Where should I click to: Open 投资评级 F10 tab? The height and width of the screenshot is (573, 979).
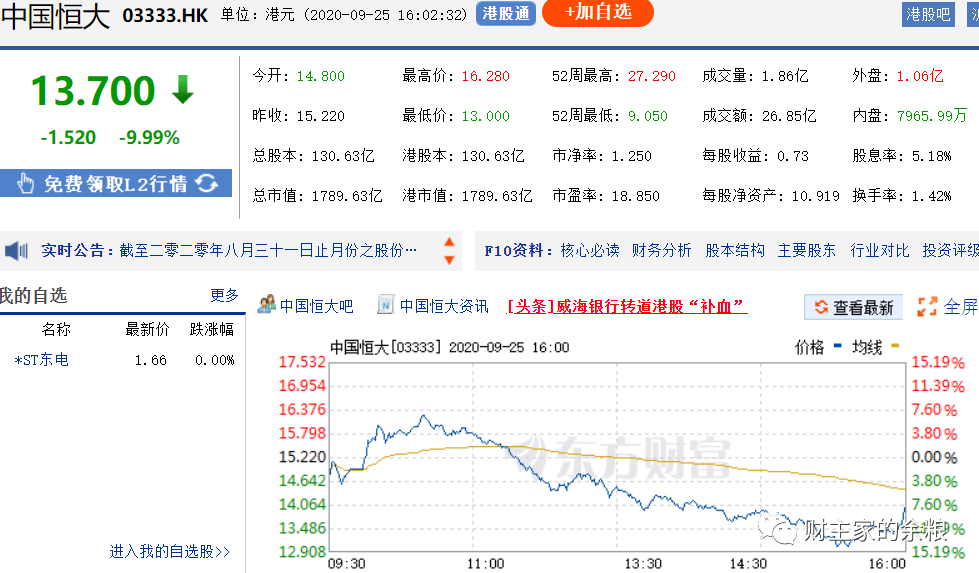(950, 250)
